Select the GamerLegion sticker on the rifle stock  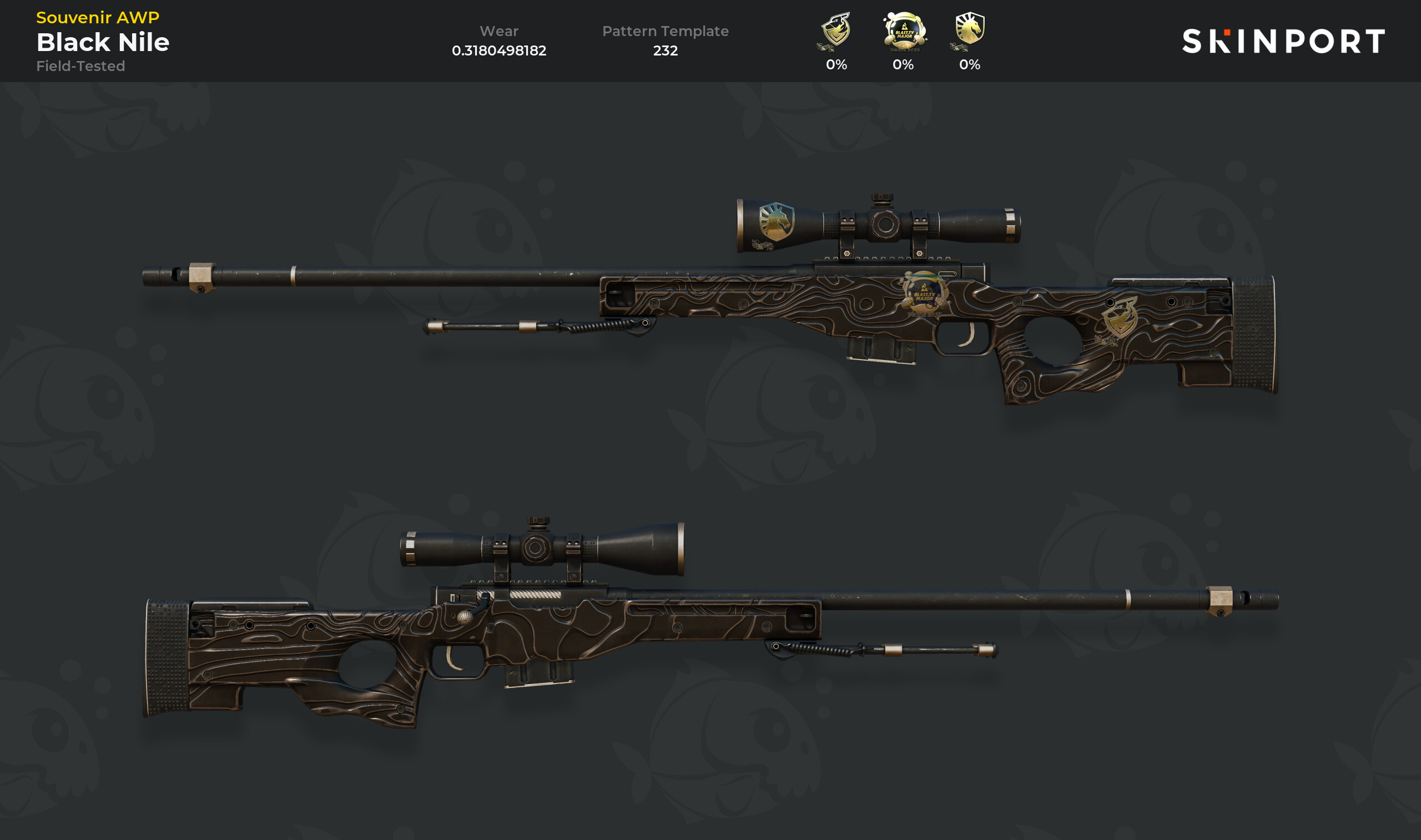(x=1116, y=321)
